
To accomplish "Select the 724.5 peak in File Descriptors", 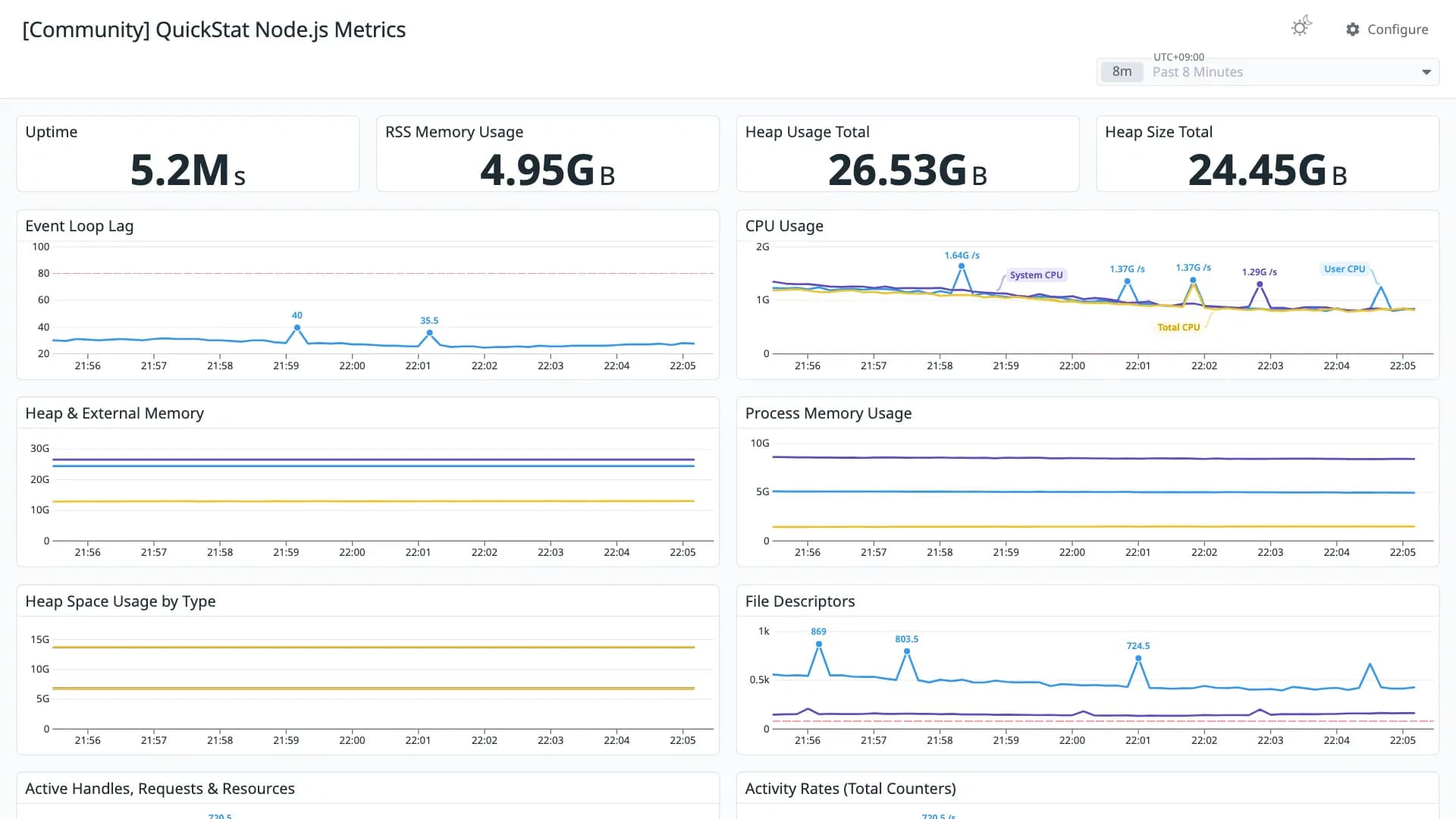I will click(x=1138, y=658).
